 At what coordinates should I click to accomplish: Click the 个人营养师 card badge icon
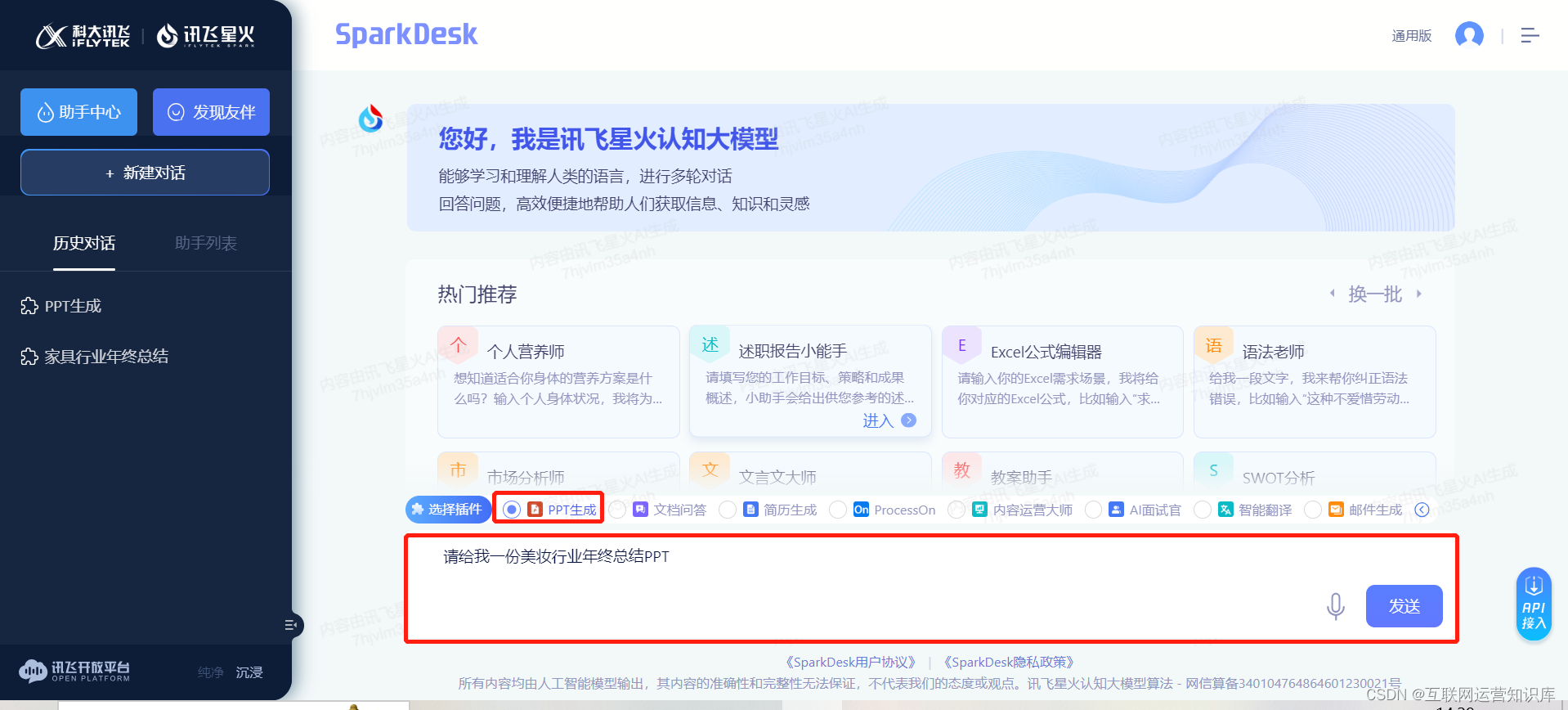click(x=458, y=345)
